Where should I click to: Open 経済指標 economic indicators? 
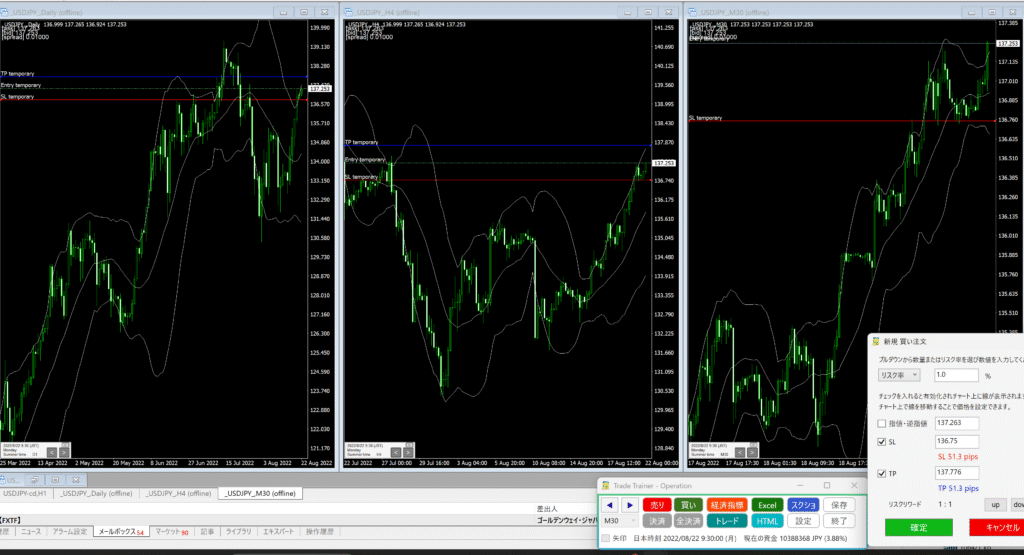click(x=727, y=505)
